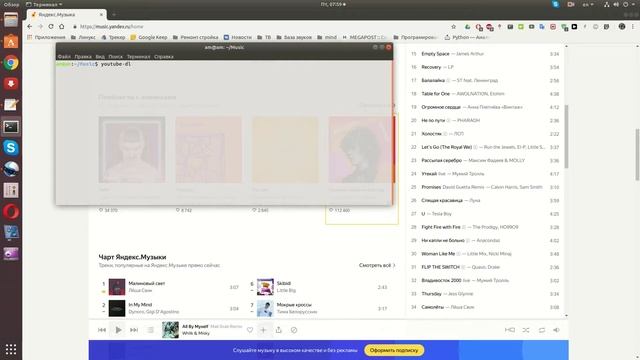Open Google Keep bookmark
Image resolution: width=640 pixels, height=360 pixels.
pos(149,37)
